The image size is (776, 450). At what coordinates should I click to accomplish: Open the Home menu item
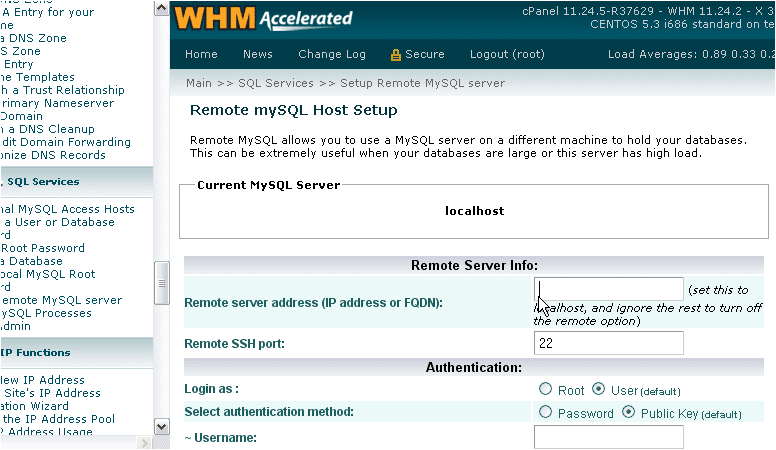pyautogui.click(x=201, y=54)
